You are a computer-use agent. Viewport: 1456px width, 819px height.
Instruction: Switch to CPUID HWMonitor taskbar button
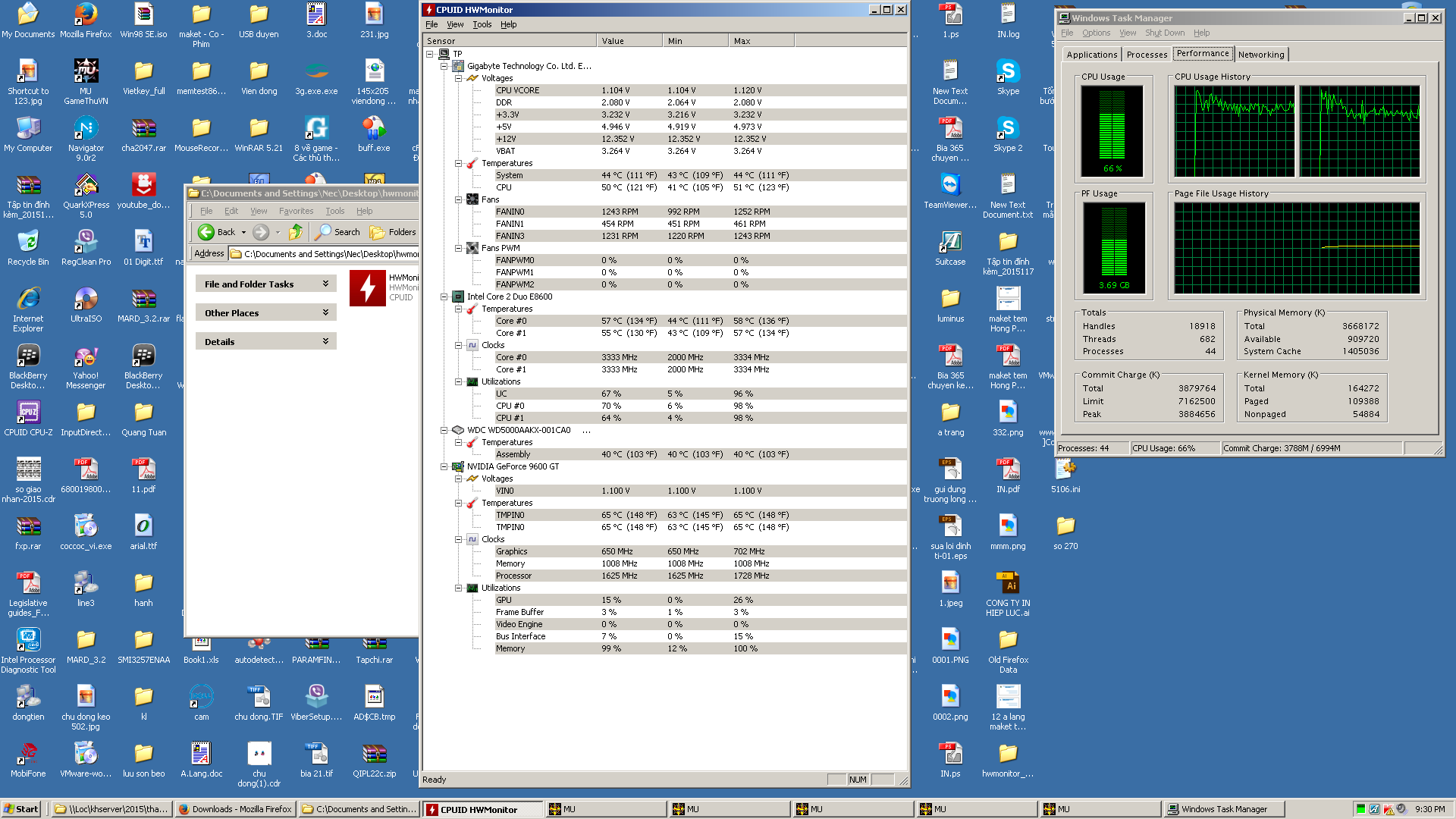pos(483,809)
